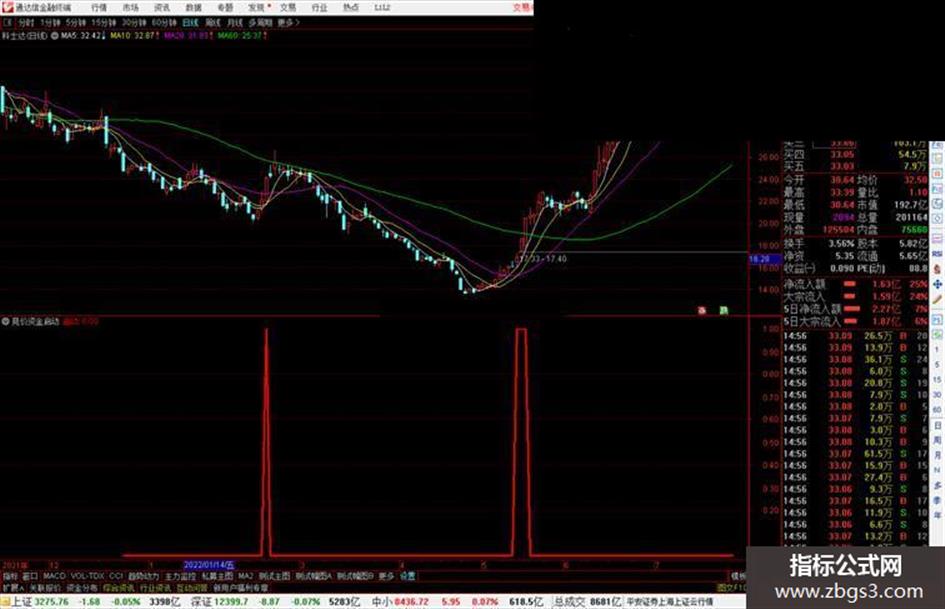Click the MA10 indicator value label

pyautogui.click(x=134, y=36)
